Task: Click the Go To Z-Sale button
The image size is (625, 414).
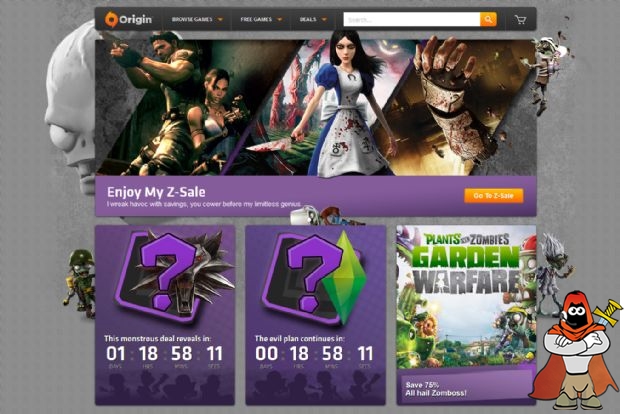Action: [x=493, y=196]
